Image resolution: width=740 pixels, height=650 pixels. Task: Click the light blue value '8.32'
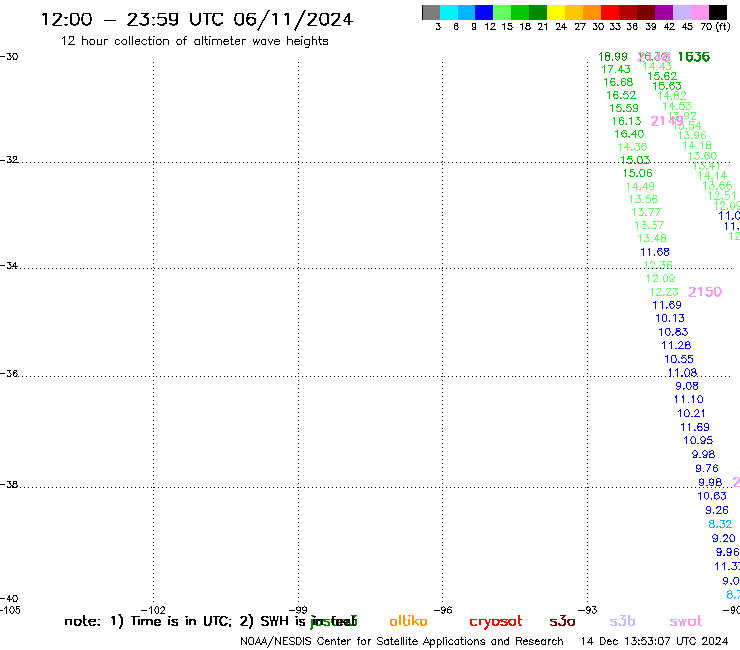pyautogui.click(x=720, y=524)
